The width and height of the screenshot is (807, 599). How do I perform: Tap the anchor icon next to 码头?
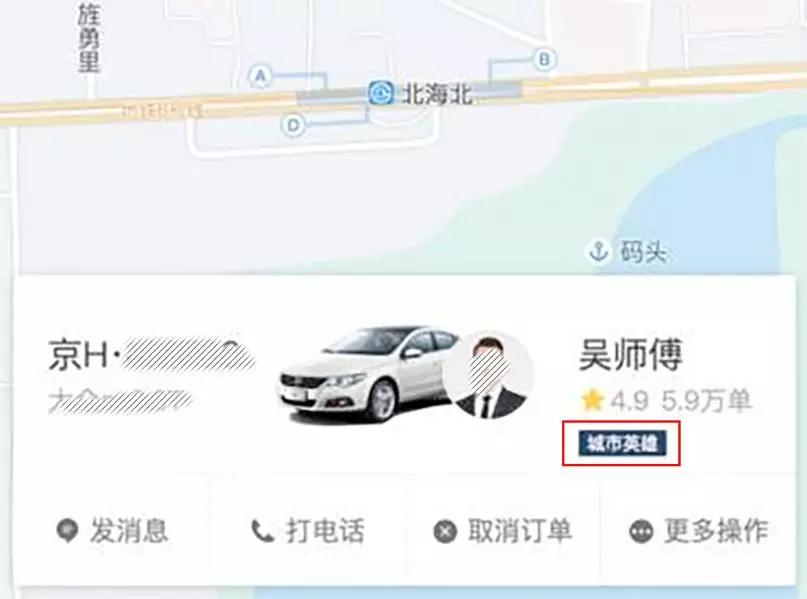[598, 251]
